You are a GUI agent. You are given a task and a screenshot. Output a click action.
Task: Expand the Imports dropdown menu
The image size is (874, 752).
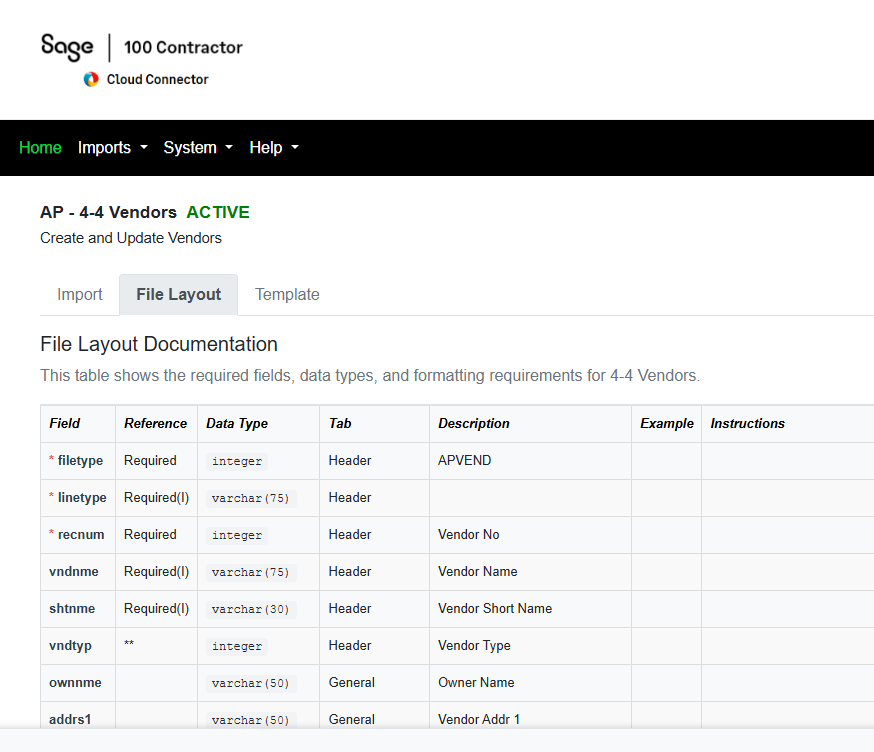(x=112, y=147)
